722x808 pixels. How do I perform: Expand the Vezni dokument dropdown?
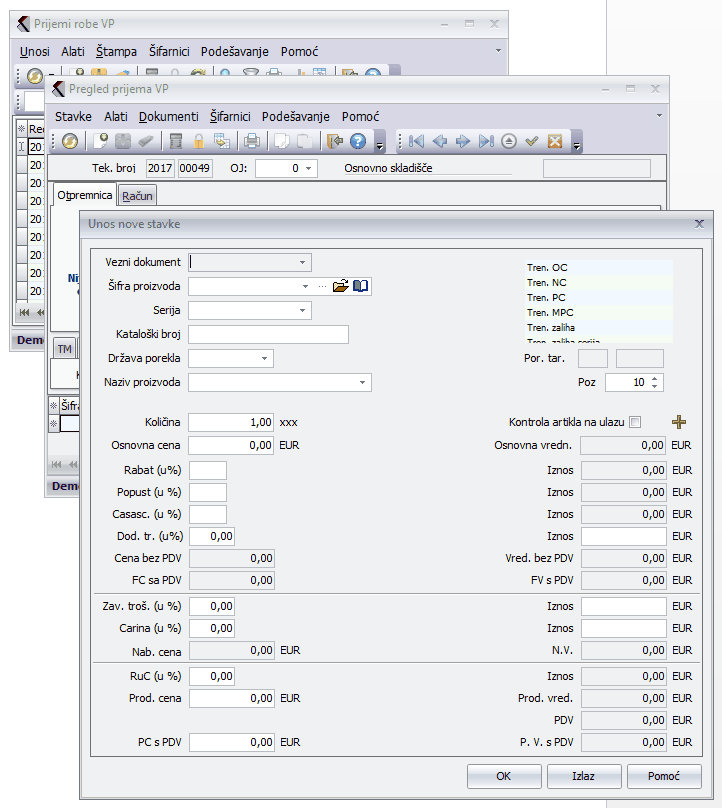(302, 262)
